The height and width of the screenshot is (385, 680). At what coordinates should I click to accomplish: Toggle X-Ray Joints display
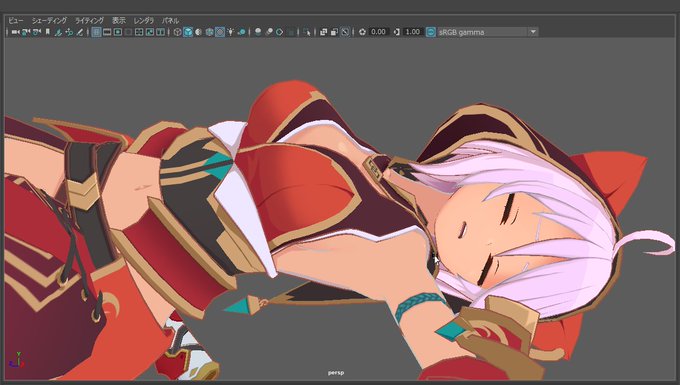coord(345,32)
